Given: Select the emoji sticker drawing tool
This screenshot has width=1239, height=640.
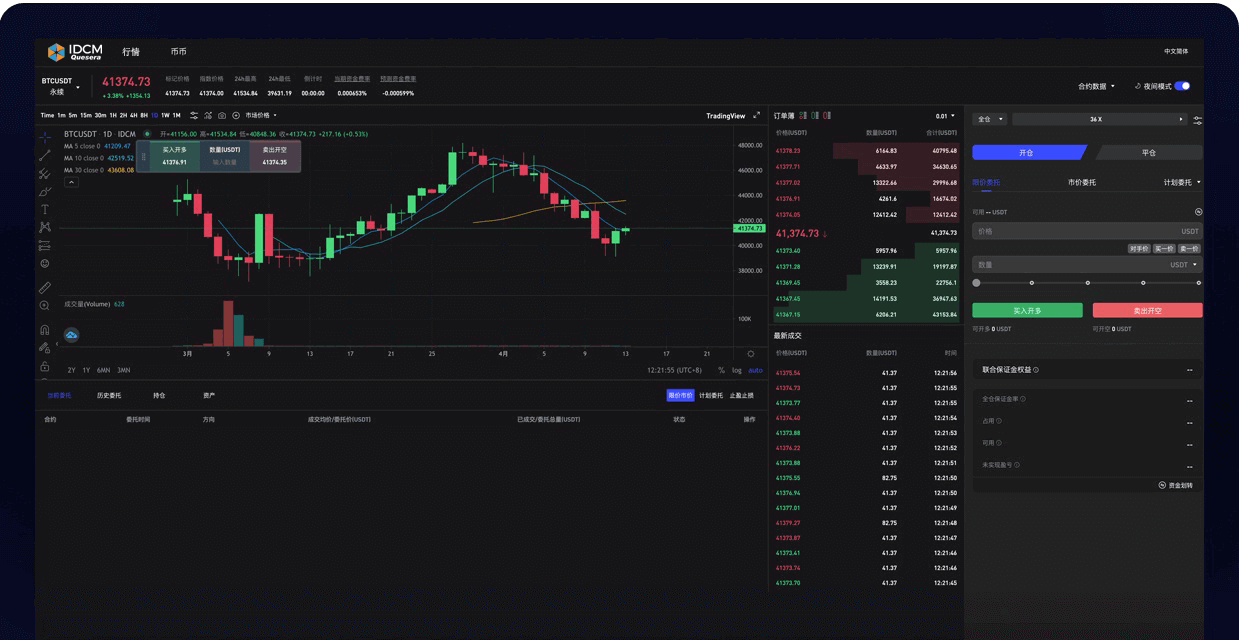Looking at the screenshot, I should click(44, 263).
